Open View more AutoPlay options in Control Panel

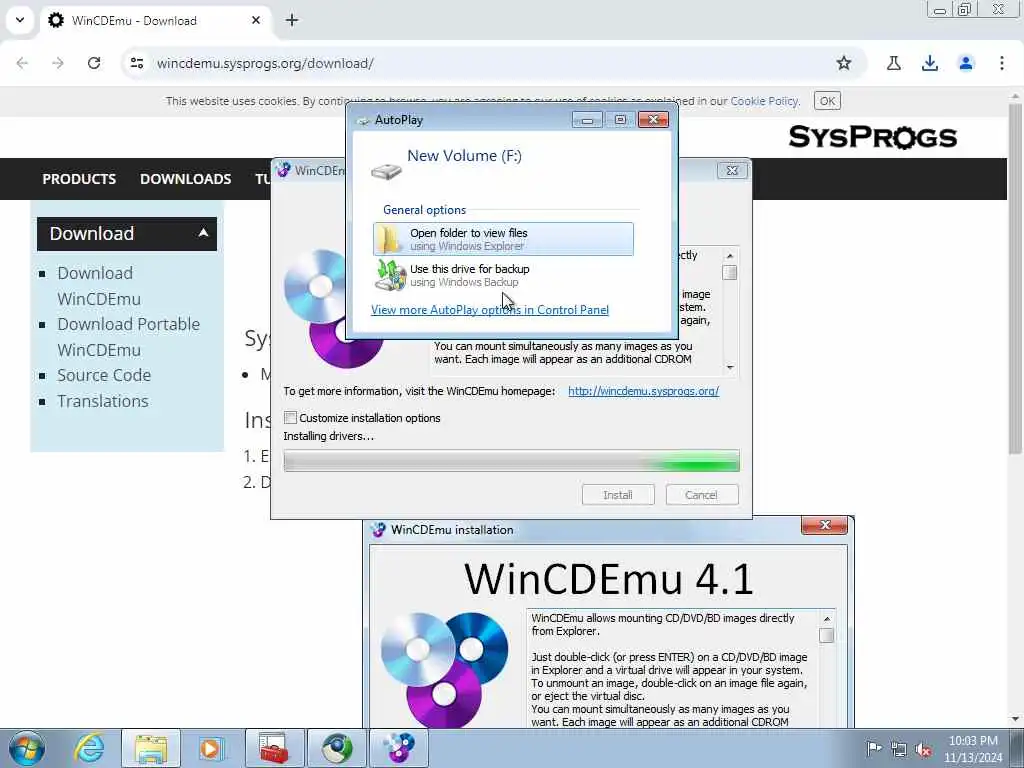[490, 310]
